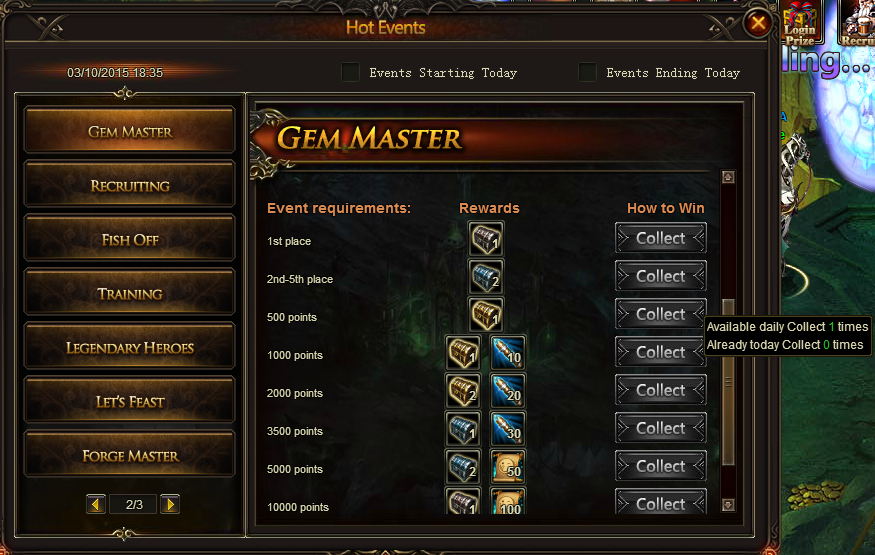The height and width of the screenshot is (555, 875).
Task: Click the 5000 points scroll reward showing 50
Action: [508, 466]
